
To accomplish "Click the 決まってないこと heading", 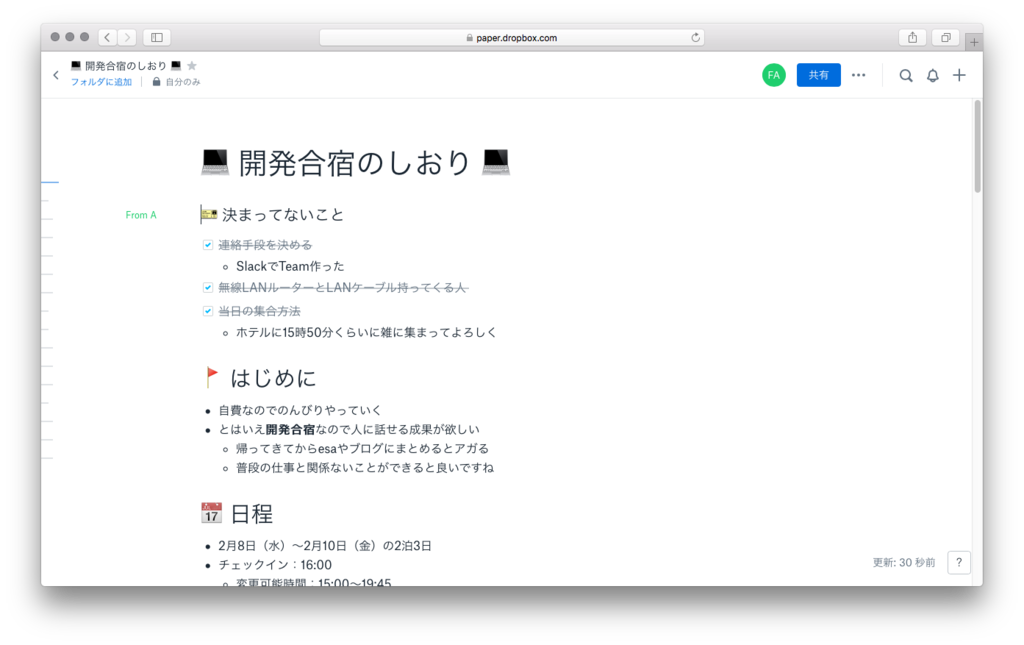I will (x=282, y=215).
